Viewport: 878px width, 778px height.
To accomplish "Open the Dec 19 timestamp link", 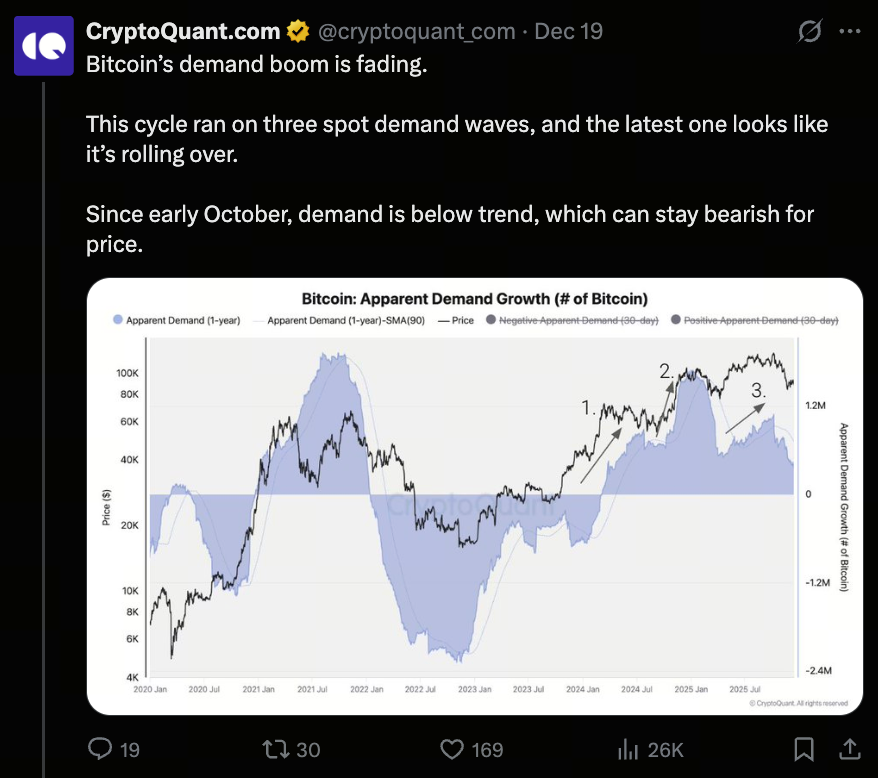I will coord(568,32).
